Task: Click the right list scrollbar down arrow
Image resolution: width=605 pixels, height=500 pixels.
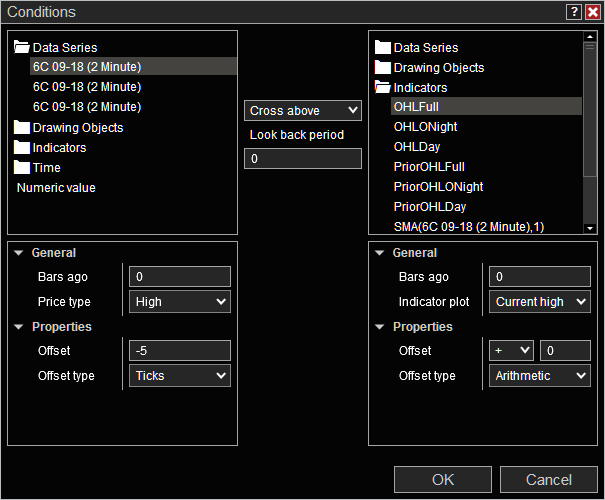Action: (x=590, y=228)
